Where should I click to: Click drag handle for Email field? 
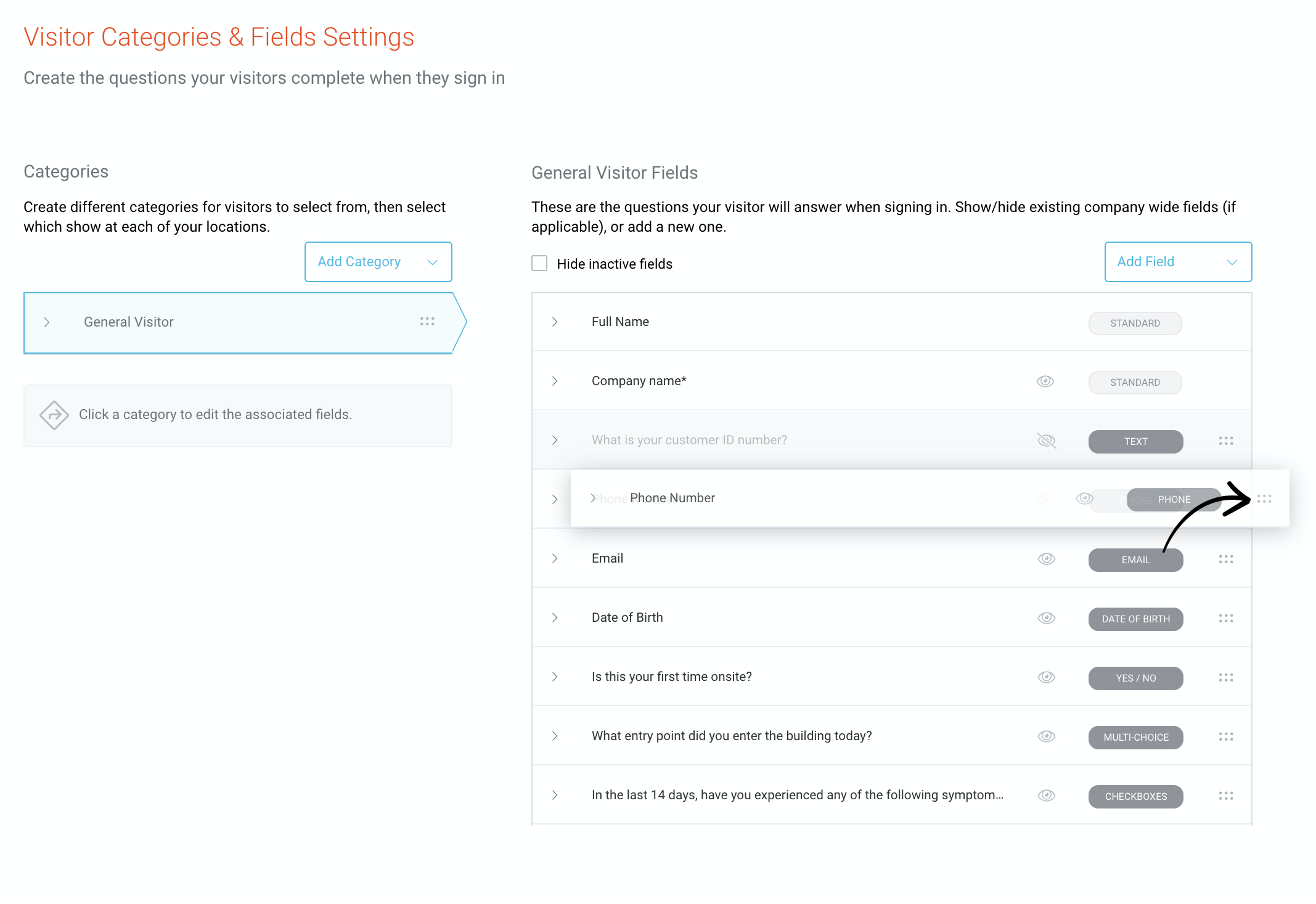1225,559
